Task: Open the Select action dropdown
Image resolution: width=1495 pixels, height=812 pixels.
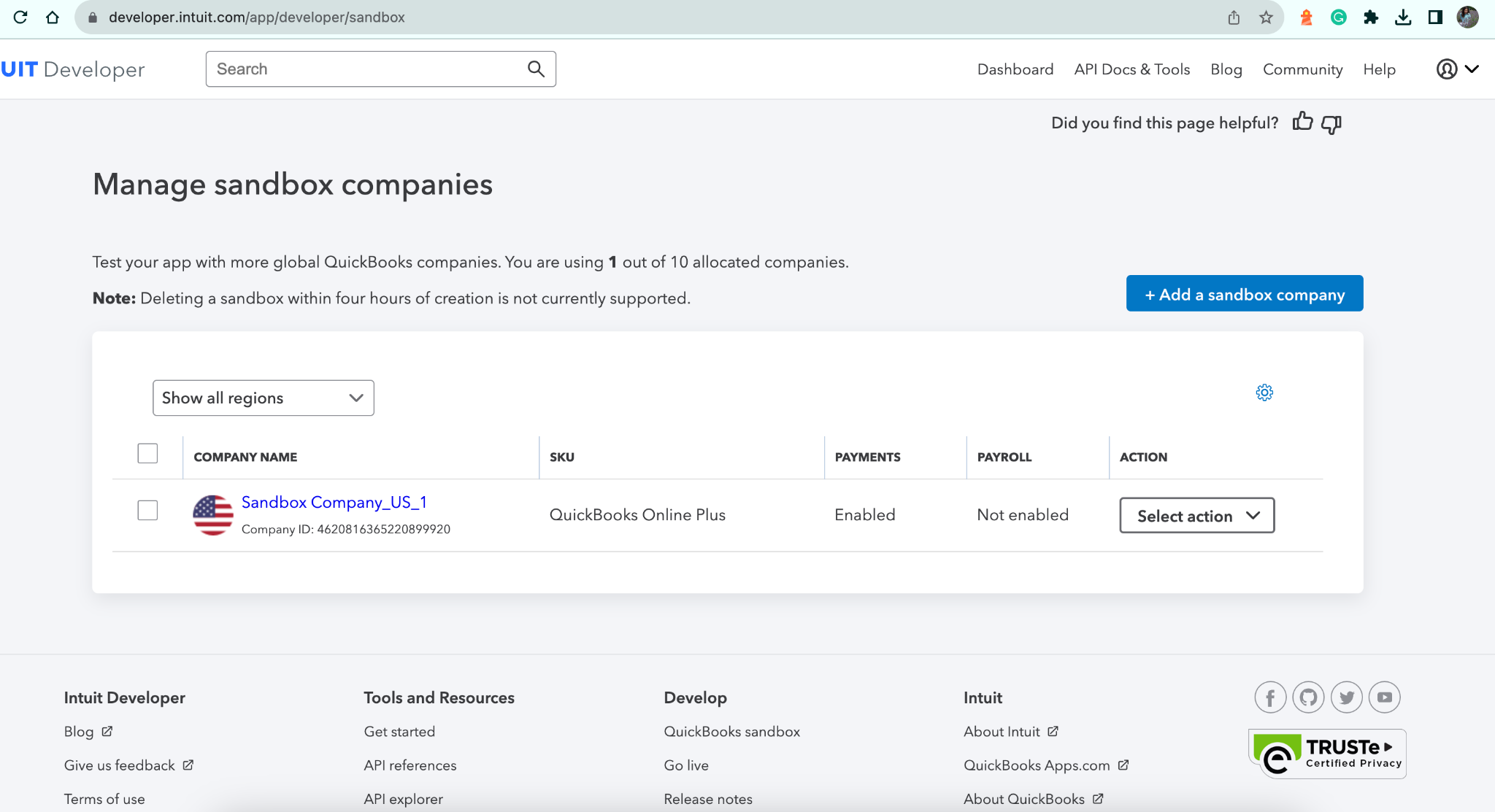Action: click(x=1197, y=515)
